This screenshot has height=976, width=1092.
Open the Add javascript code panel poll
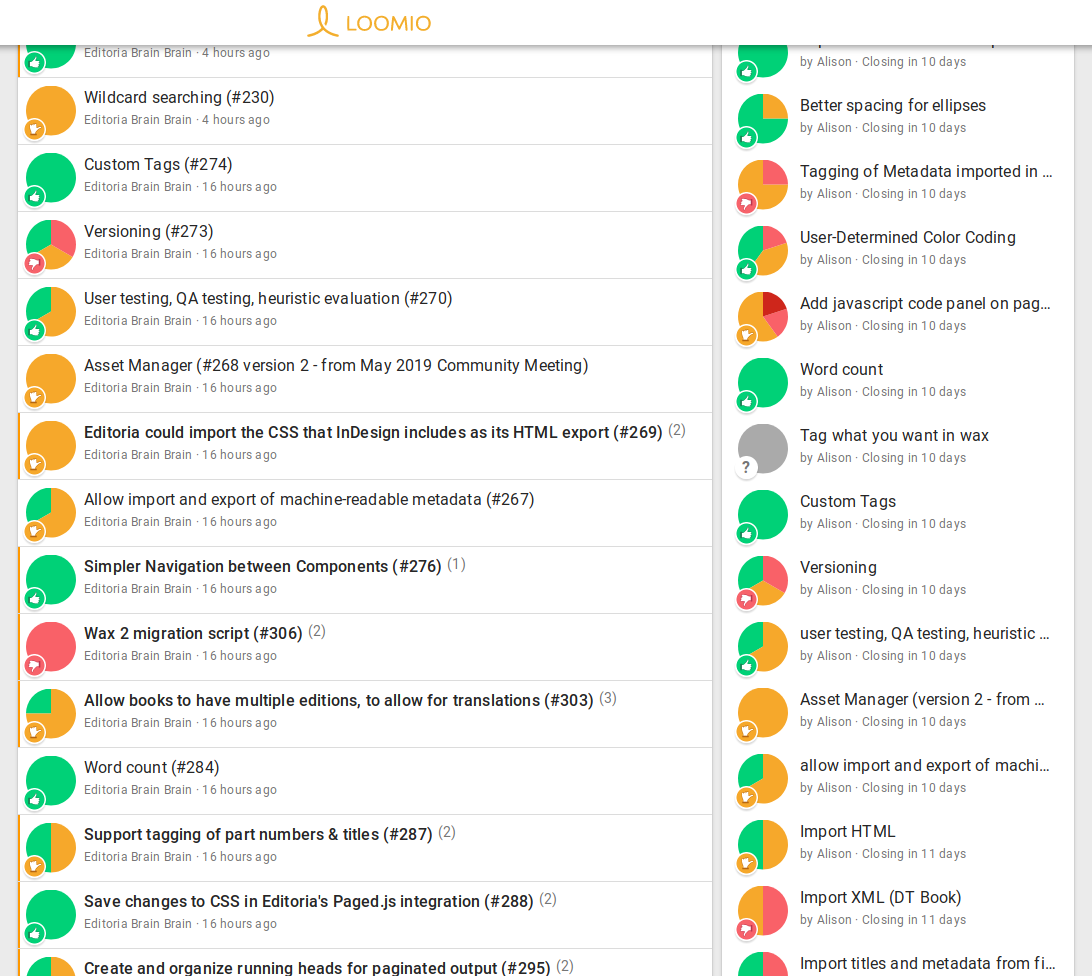925,304
